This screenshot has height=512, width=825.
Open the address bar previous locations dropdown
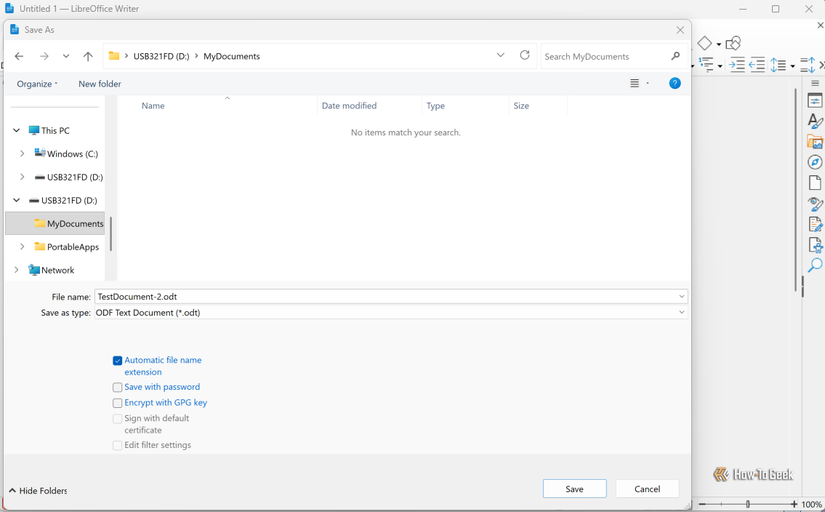tap(500, 55)
